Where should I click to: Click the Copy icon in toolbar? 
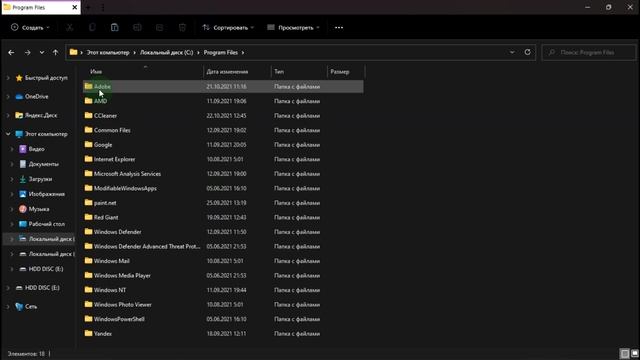coord(92,27)
